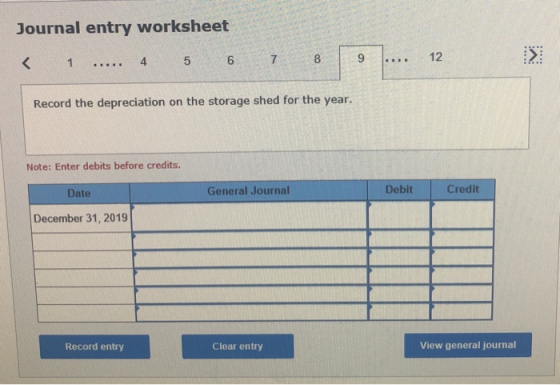Switch to journal entry tab 5
Screen dimensions: 560x385
187,61
